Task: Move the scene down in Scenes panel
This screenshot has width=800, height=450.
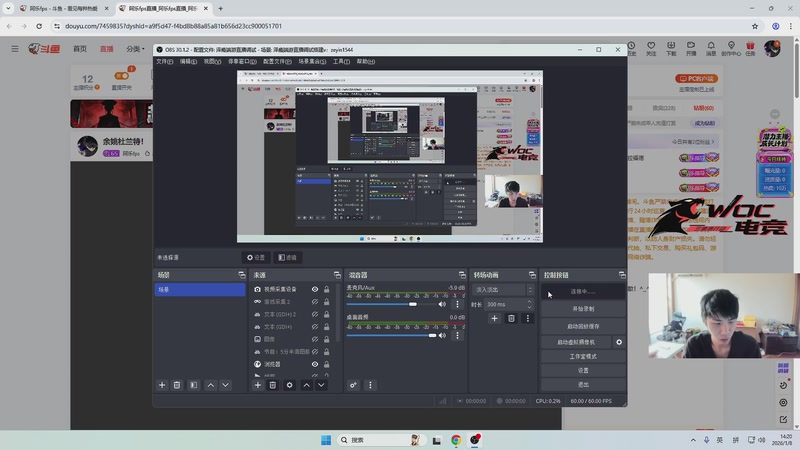Action: coord(225,385)
